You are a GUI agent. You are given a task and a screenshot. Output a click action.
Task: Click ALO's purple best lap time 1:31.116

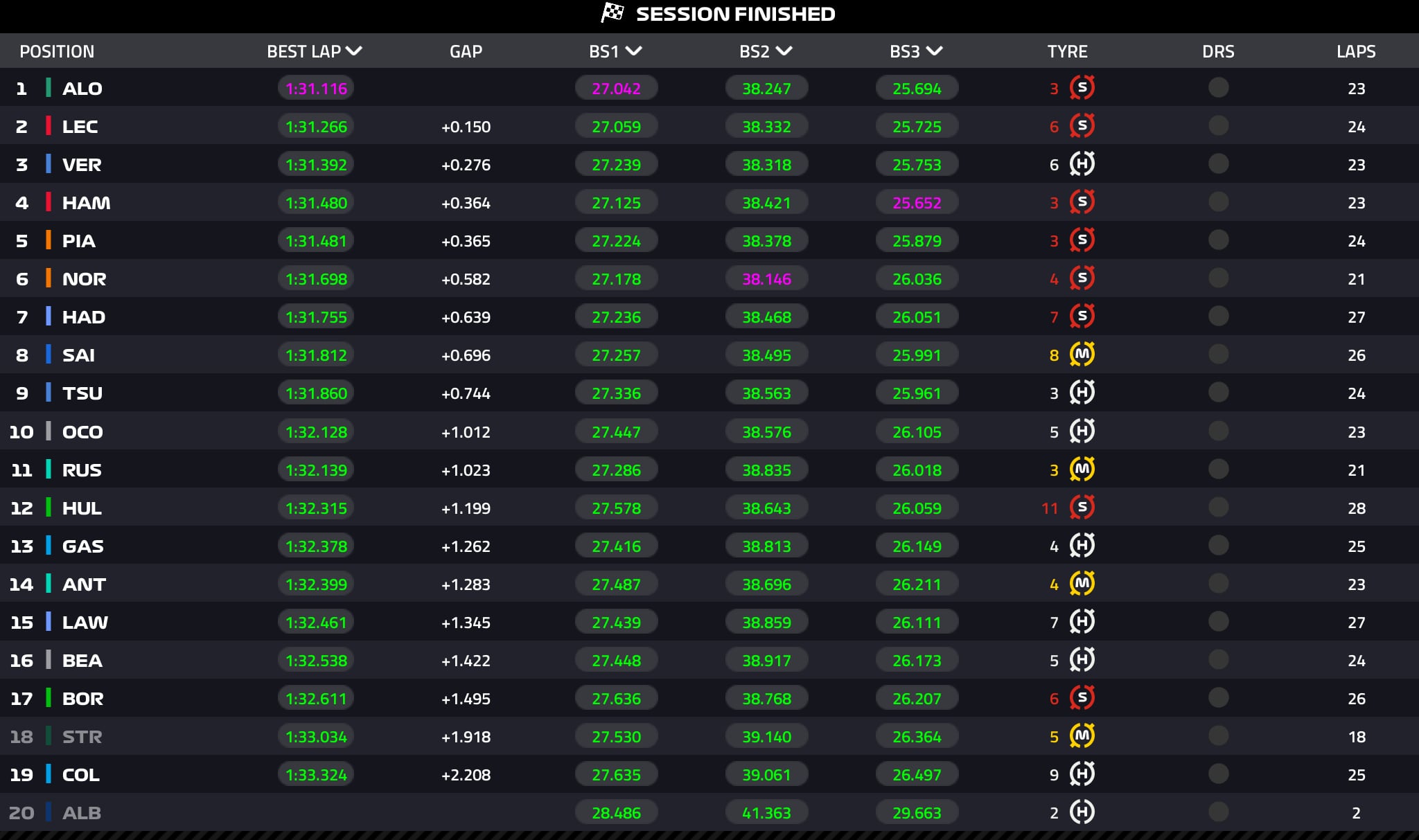tap(316, 89)
